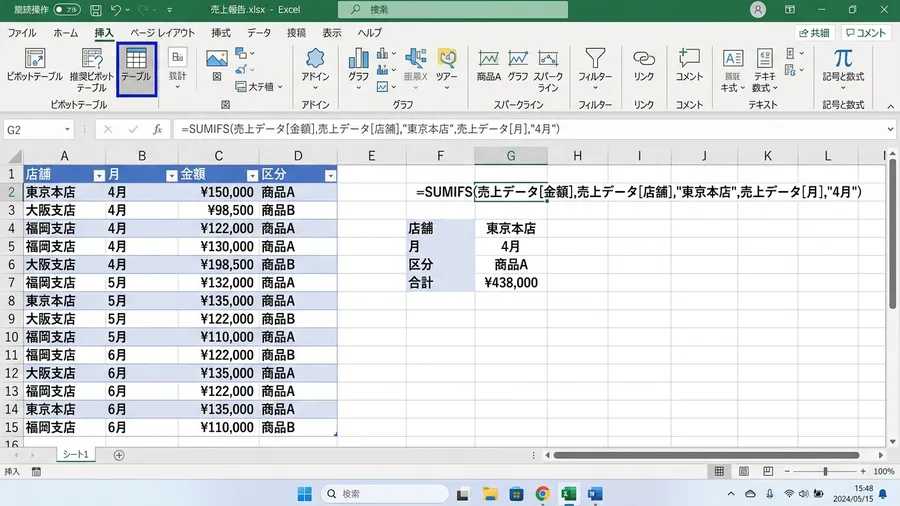
Task: Open the ファイル tab
Action: tap(22, 33)
